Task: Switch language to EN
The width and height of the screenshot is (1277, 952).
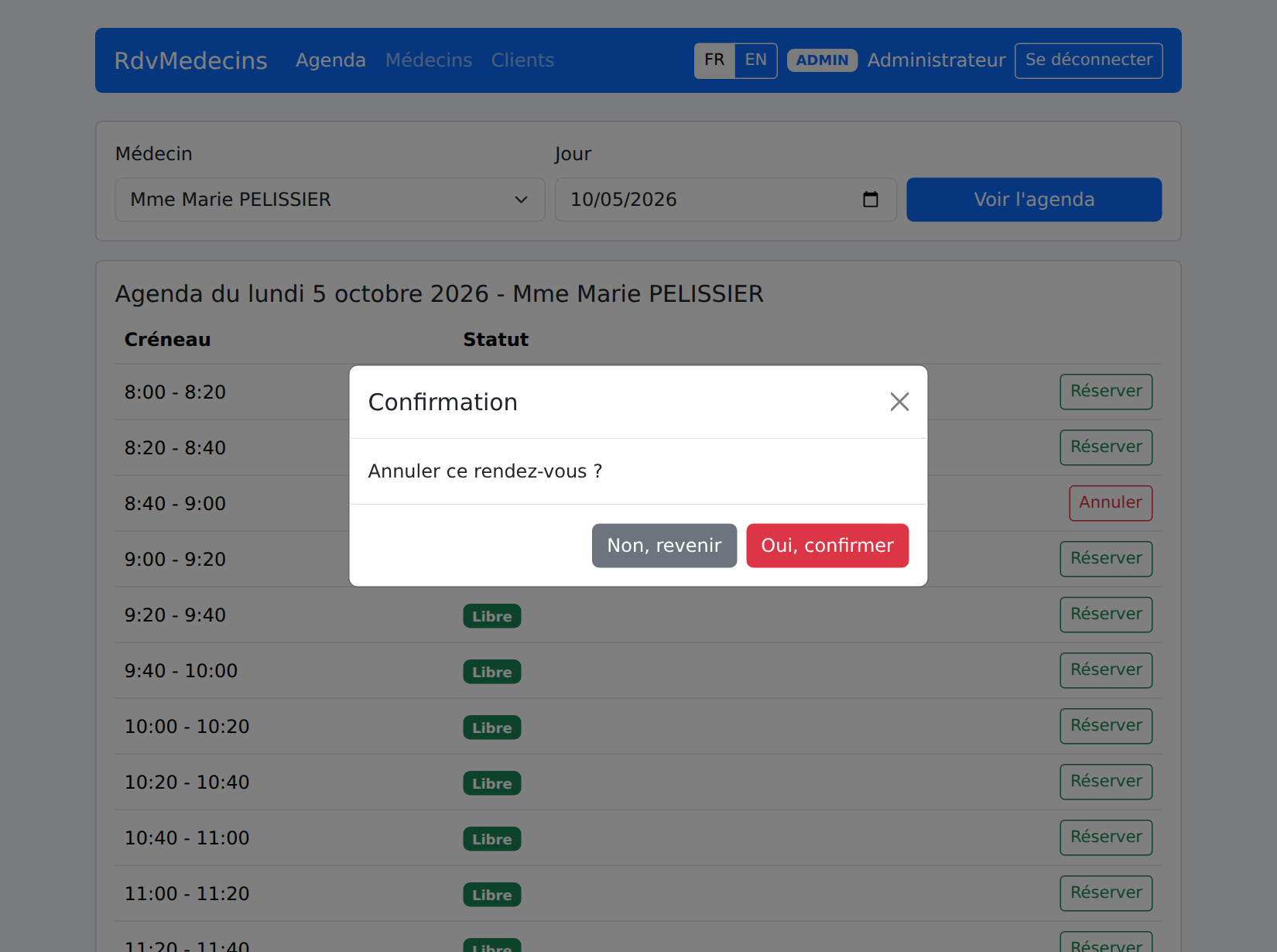Action: [x=755, y=60]
